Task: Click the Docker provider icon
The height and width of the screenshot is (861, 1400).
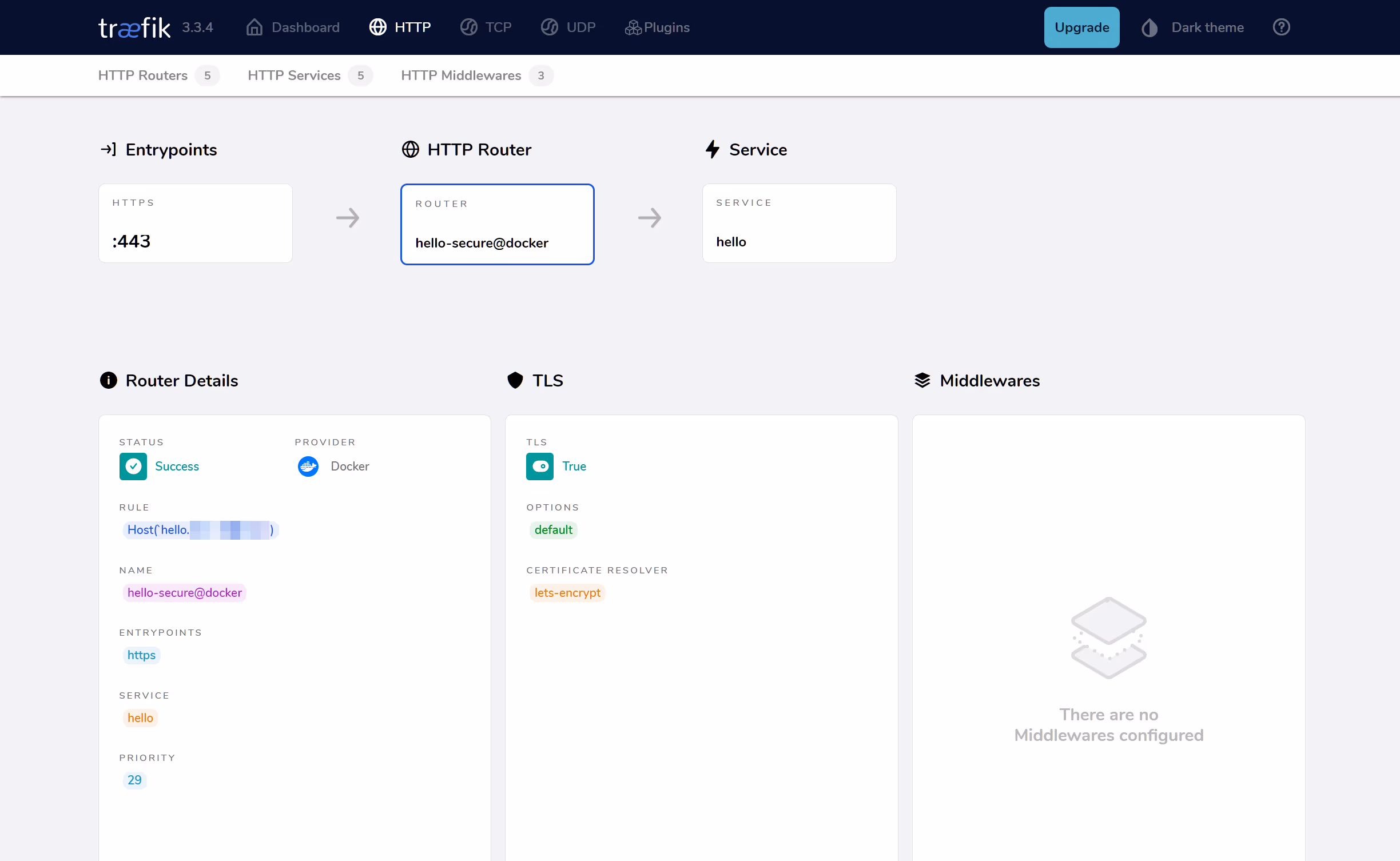Action: 308,467
